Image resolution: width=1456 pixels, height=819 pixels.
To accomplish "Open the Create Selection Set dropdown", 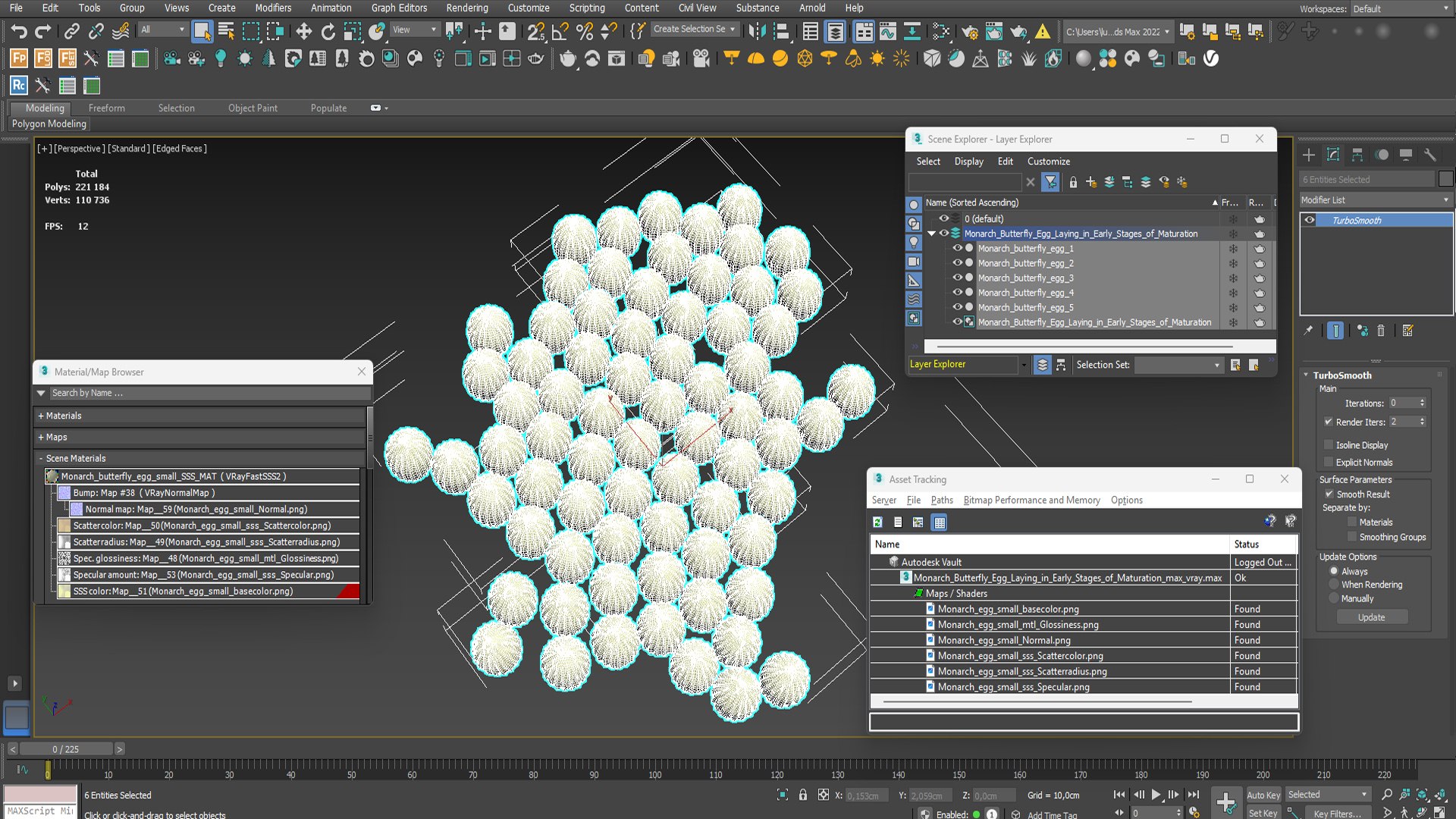I will coord(694,30).
